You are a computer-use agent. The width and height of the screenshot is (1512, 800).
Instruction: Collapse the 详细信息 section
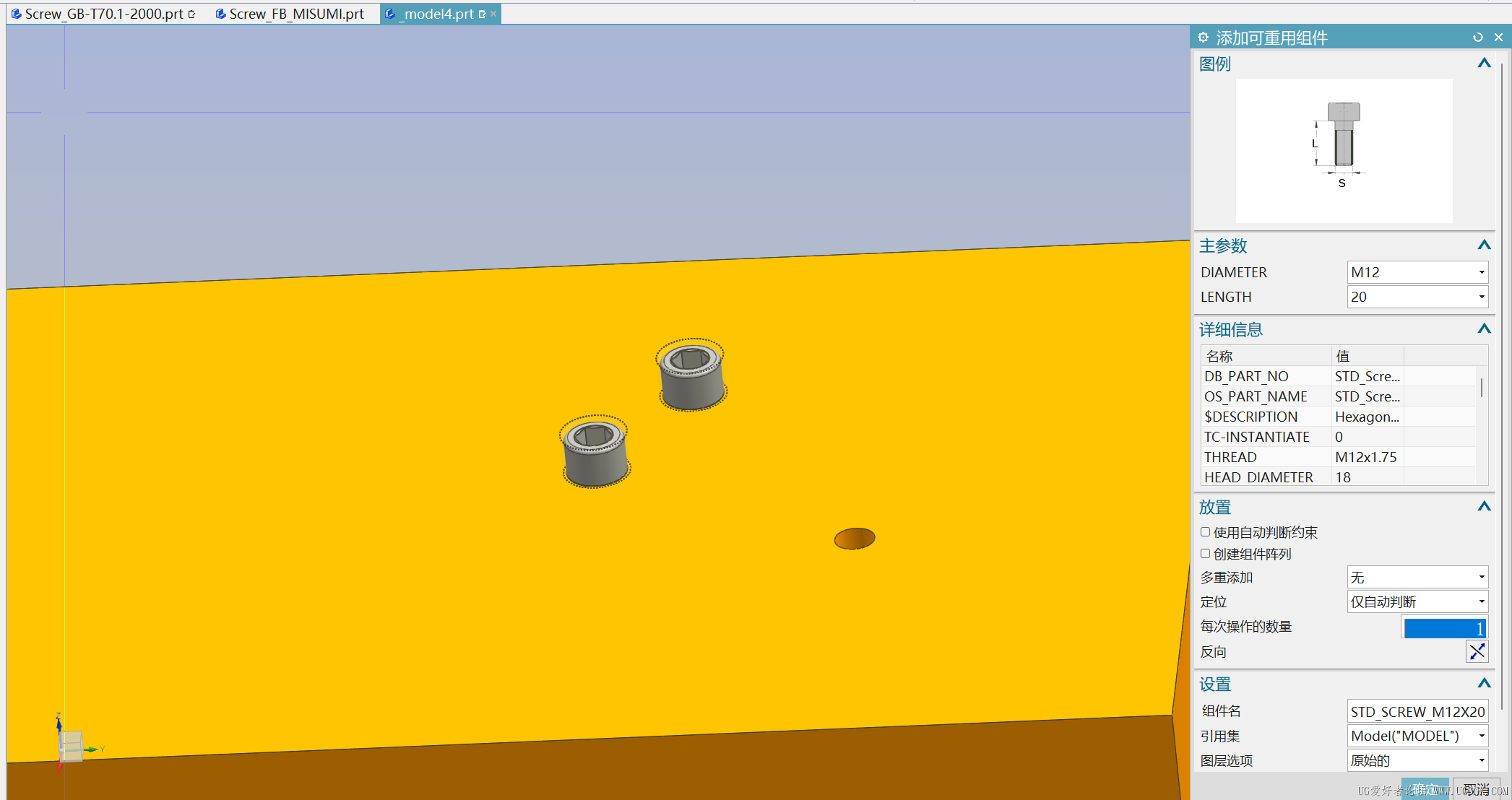(1484, 329)
